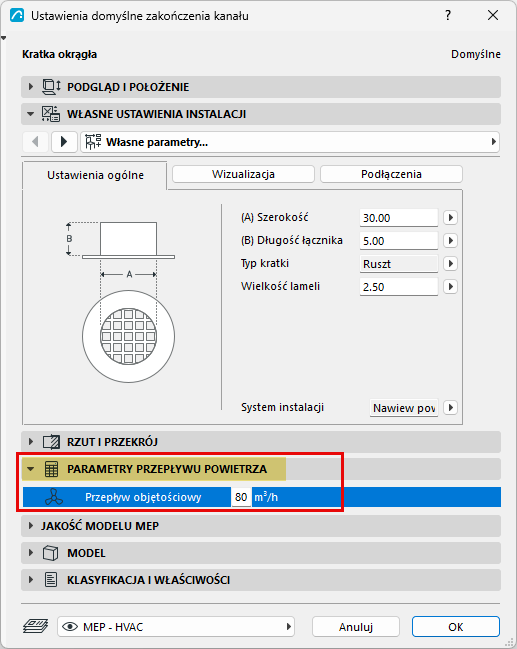This screenshot has width=517, height=649.
Task: Collapse the Własne ustawienia instalacji panel
Action: 30,114
